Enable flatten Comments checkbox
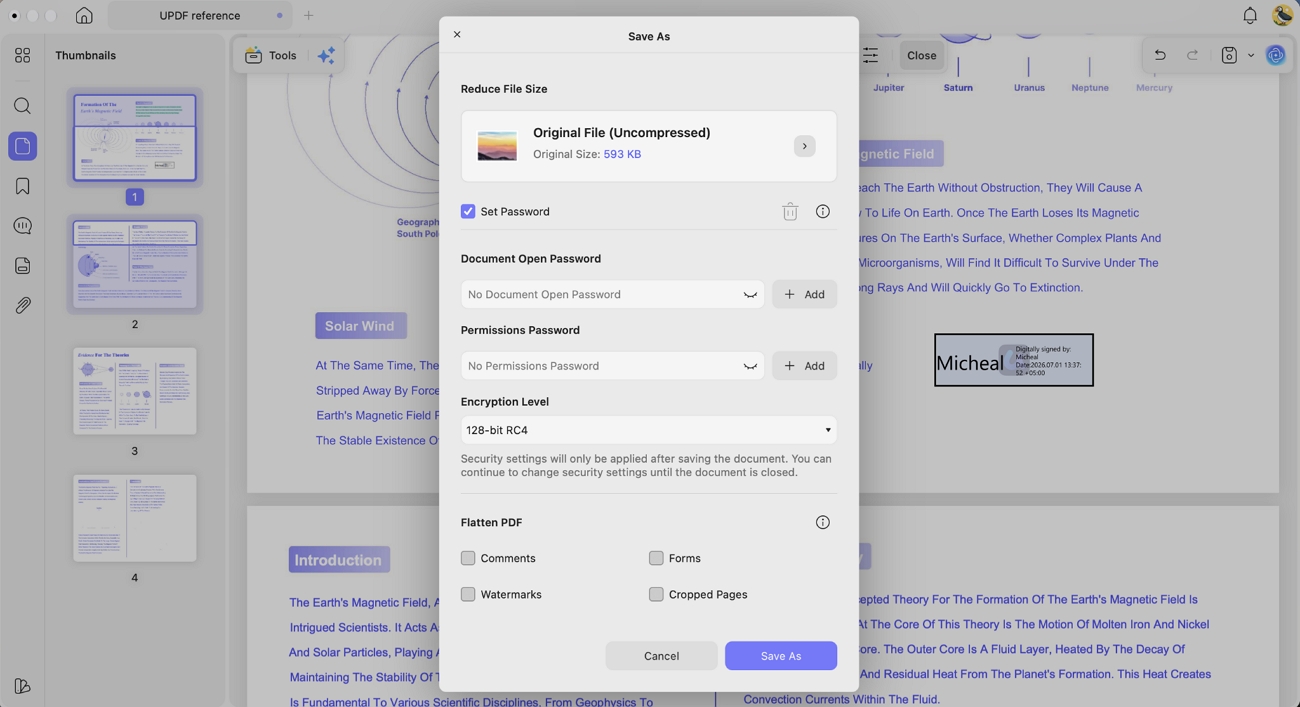Screen dimensions: 1300x707 pos(468,558)
